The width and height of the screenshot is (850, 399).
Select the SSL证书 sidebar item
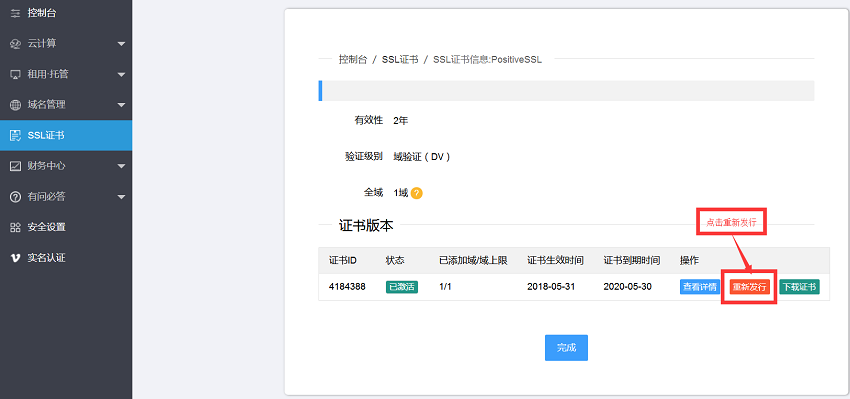tap(66, 136)
